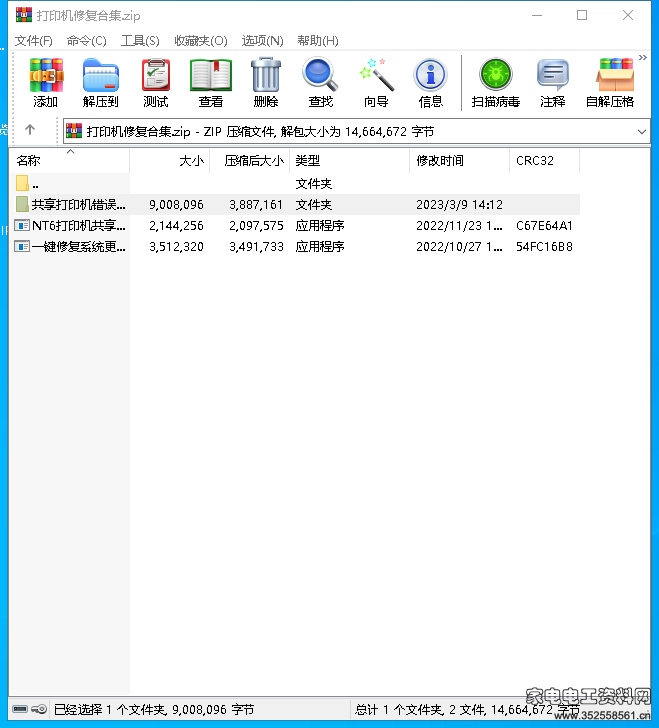Screen dimensions: 659x728
Task: Sort by 压缩后大小 column header
Action: pos(250,161)
